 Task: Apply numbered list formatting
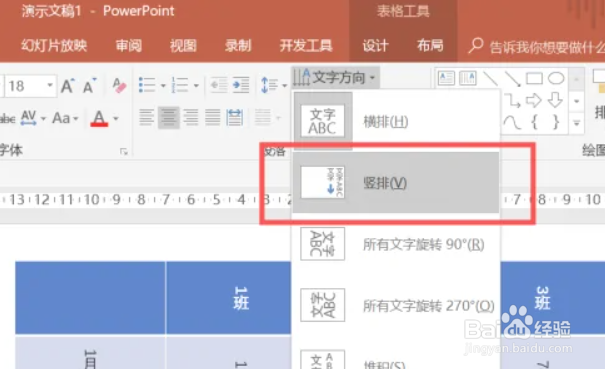click(180, 85)
